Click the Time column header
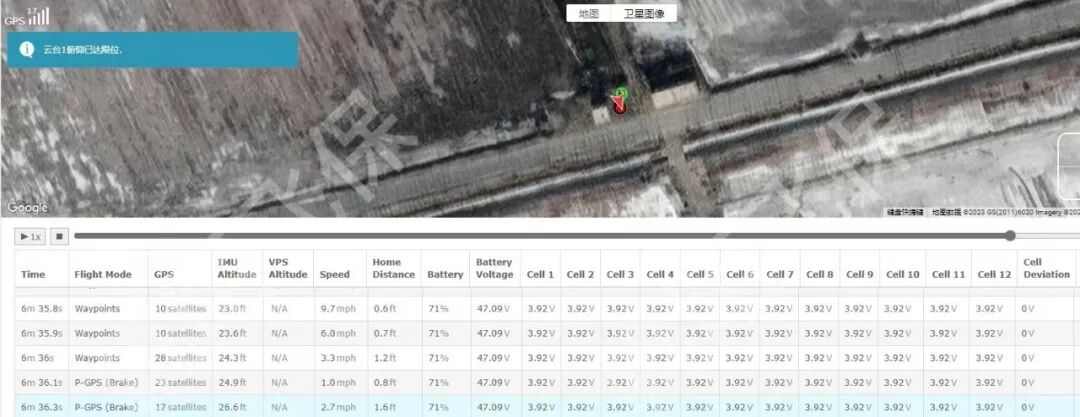Image resolution: width=1080 pixels, height=417 pixels. pos(33,274)
